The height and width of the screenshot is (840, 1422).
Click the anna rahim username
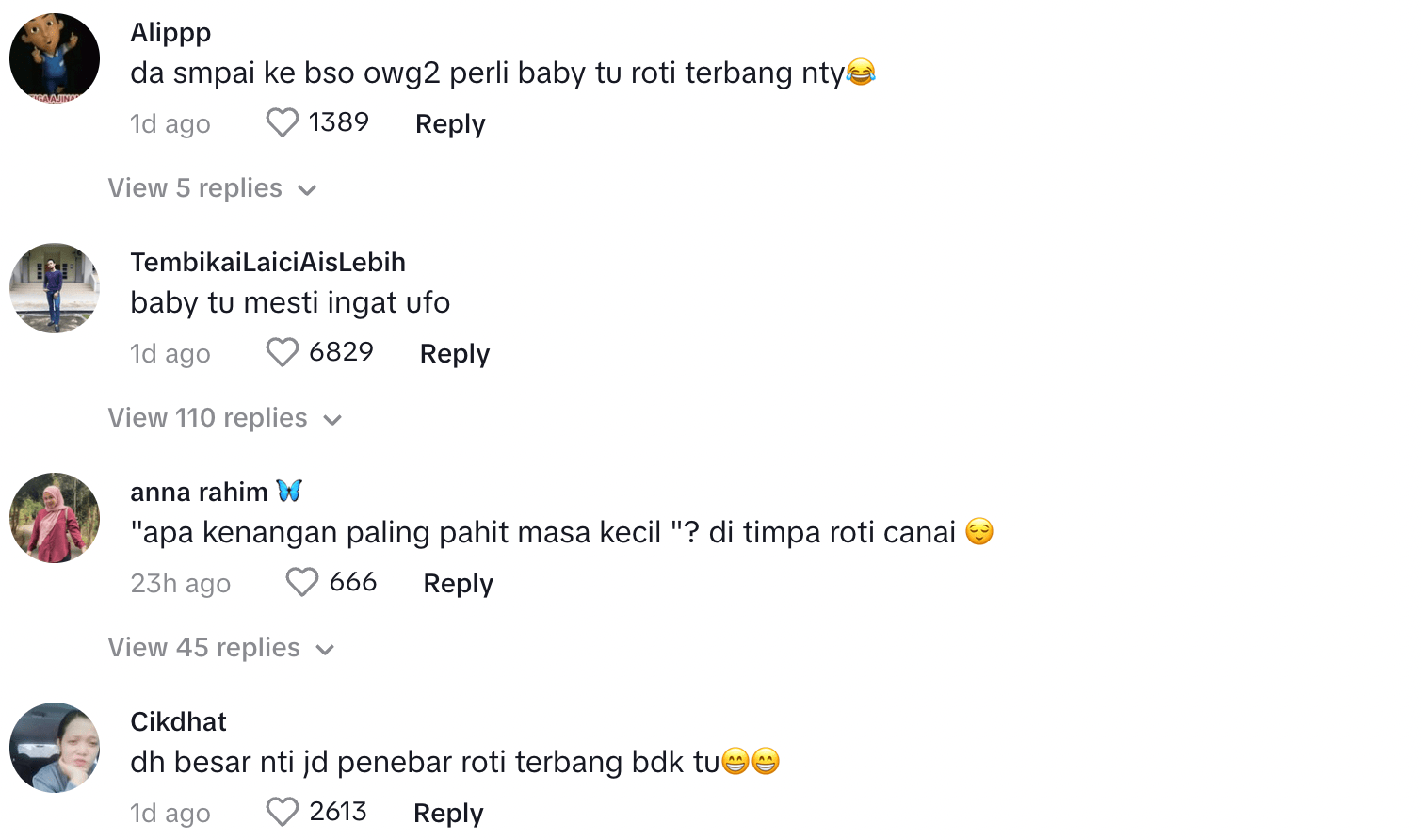199,492
